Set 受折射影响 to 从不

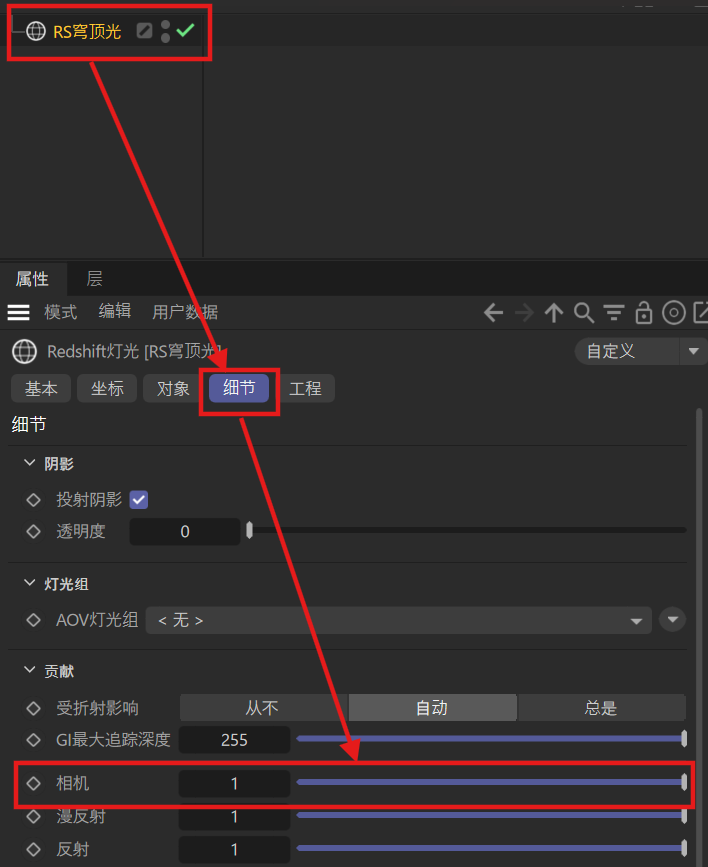(263, 708)
